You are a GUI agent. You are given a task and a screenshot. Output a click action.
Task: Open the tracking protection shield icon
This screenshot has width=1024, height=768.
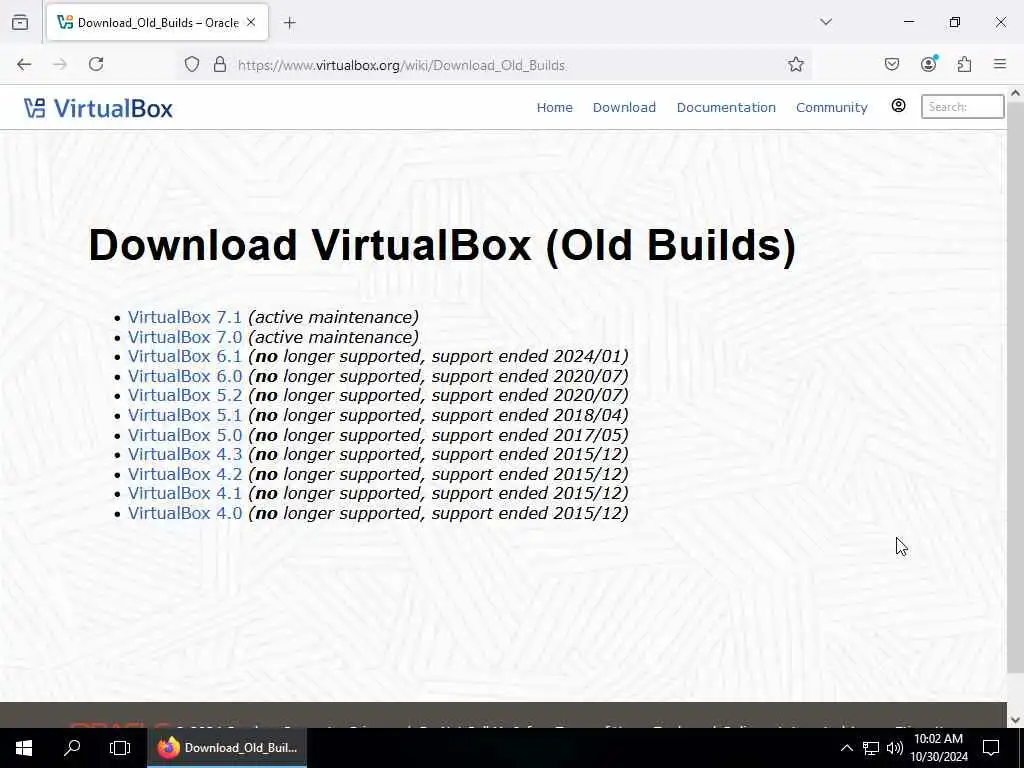pos(191,65)
